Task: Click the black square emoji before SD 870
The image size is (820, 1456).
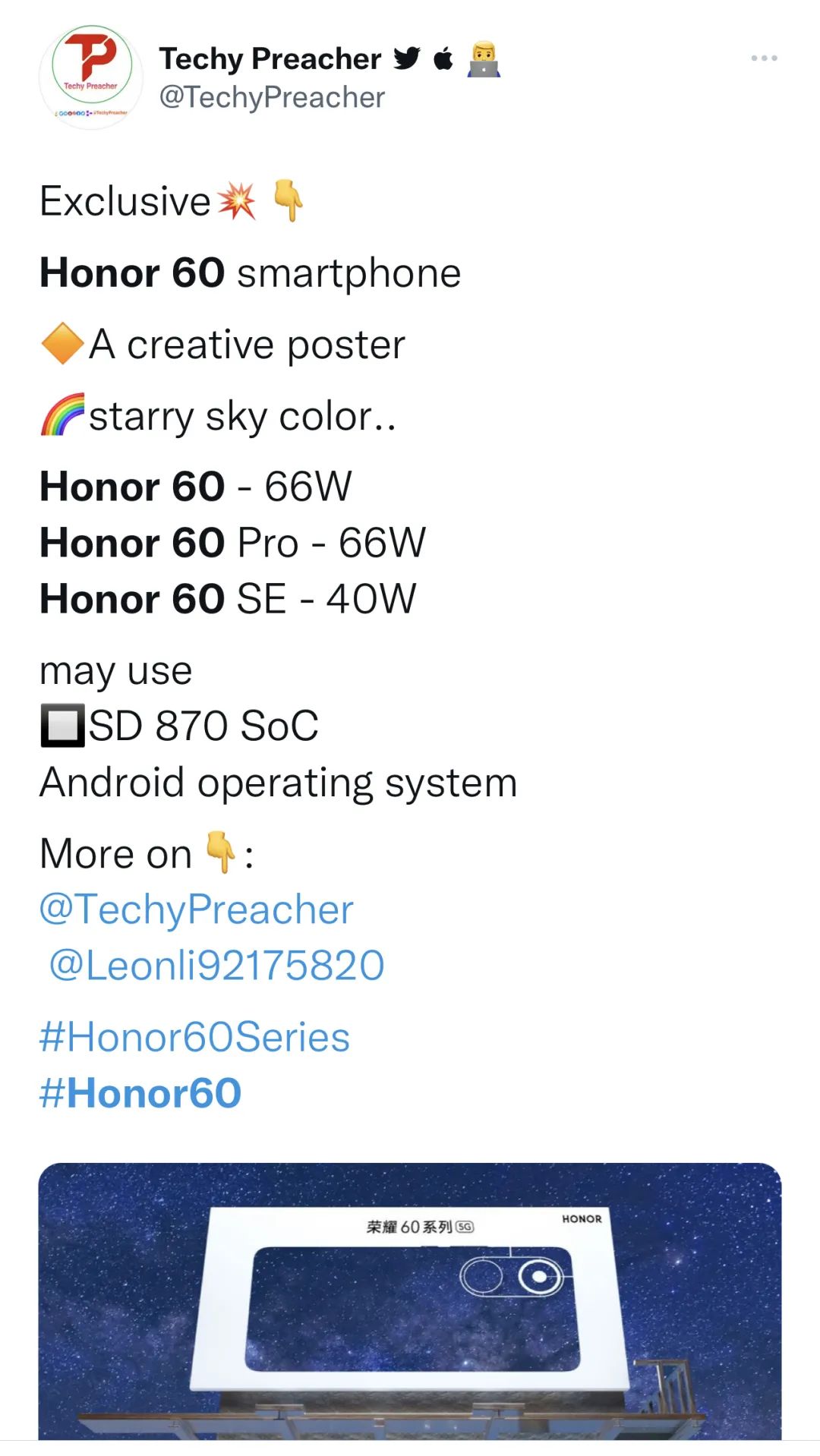Action: pyautogui.click(x=62, y=726)
